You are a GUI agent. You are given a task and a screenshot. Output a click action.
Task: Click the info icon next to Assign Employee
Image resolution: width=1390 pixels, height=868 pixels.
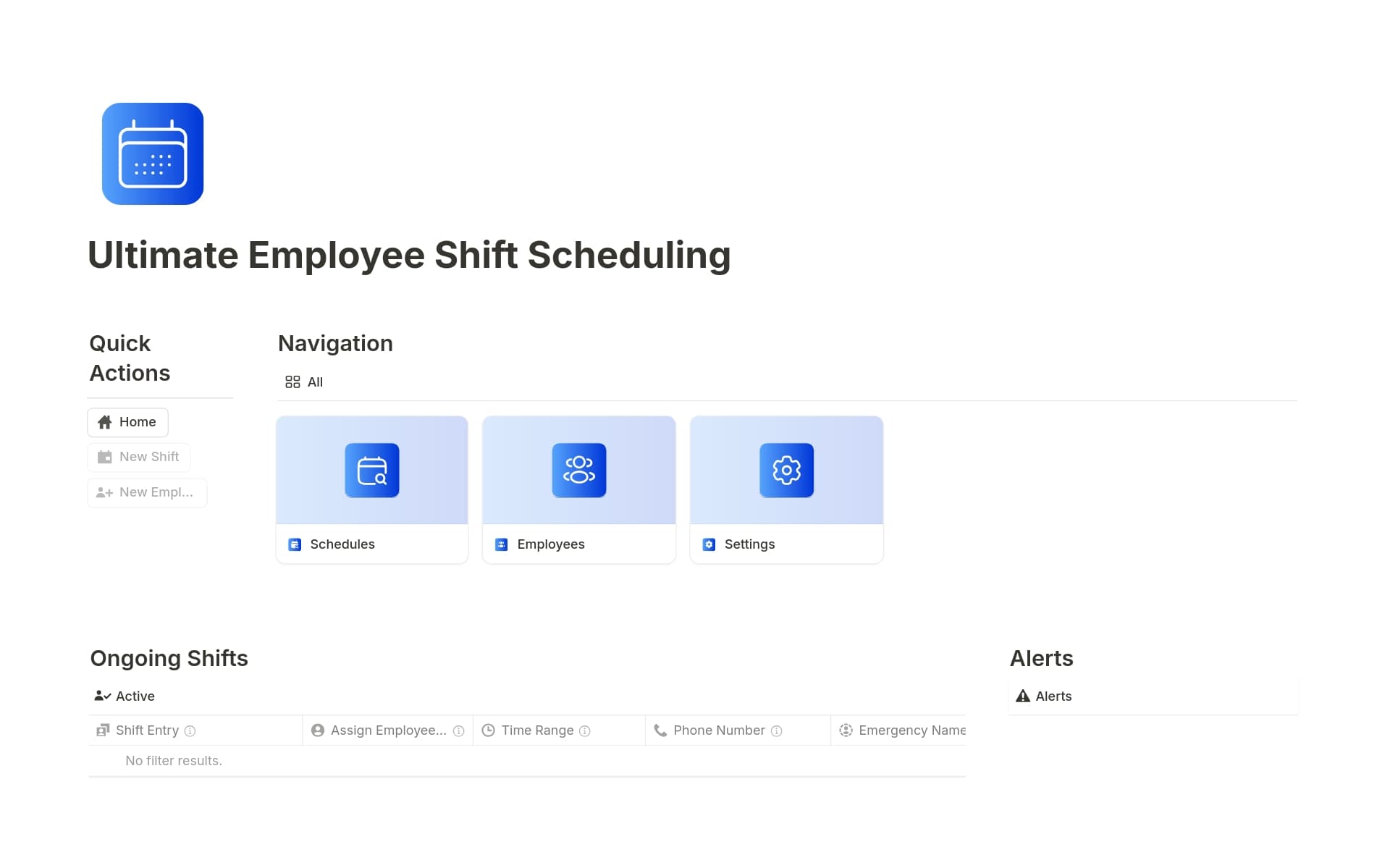(459, 730)
